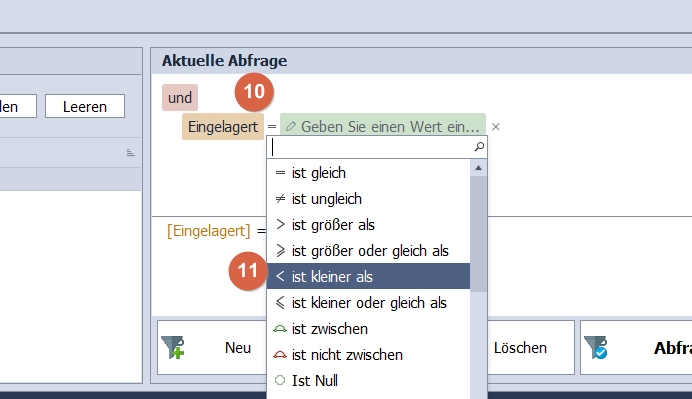692x399 pixels.
Task: Pick 'ist kleiner oder gleich als' operator
Action: tap(369, 302)
